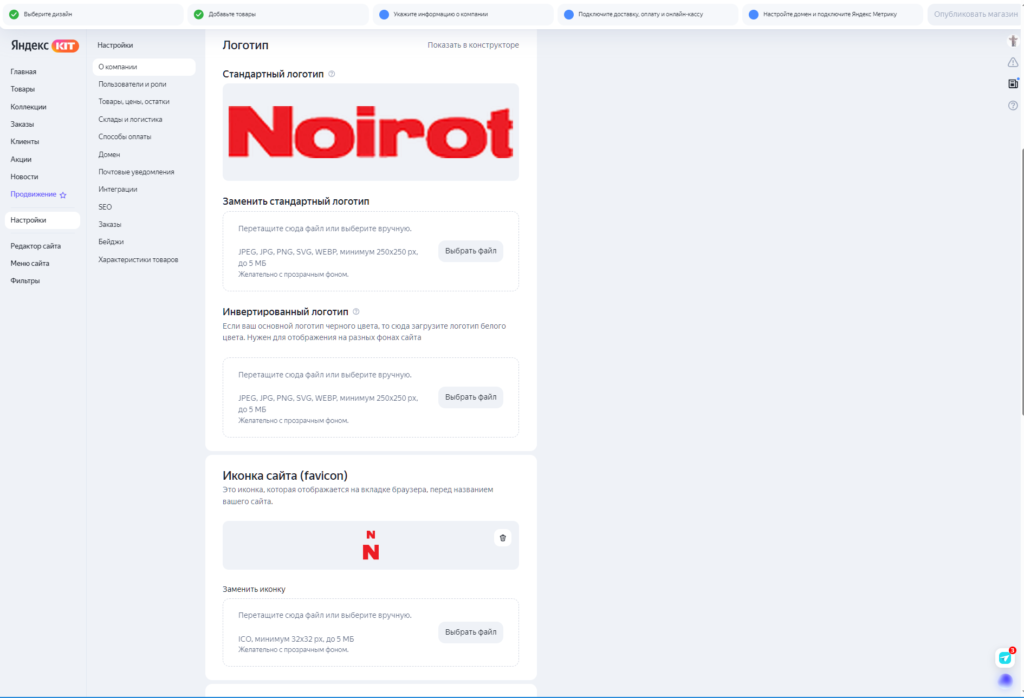Click the 'Иконка сайта (favicon)' heading
1024x698 pixels.
(x=285, y=475)
